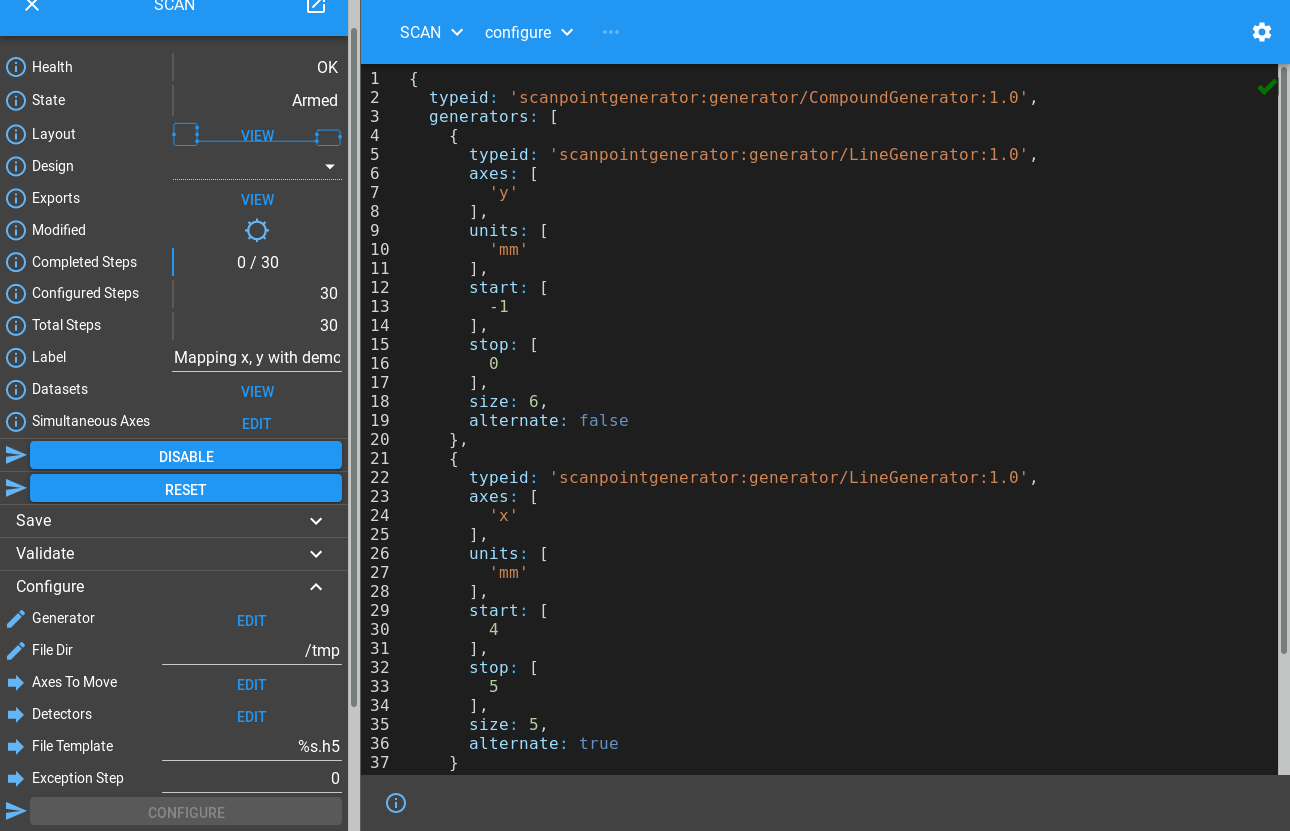Open the SCAN breadcrumb dropdown

point(432,32)
